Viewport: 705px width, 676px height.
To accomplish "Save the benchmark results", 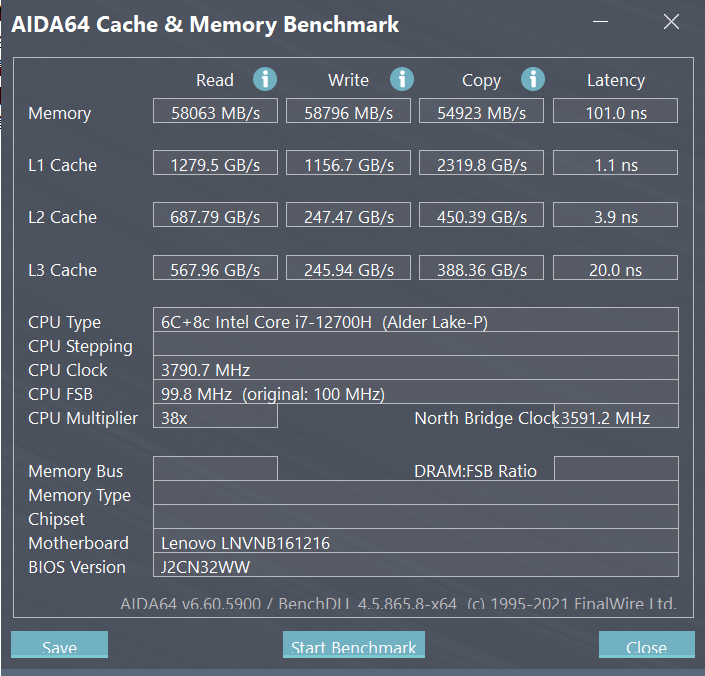I will (x=59, y=646).
